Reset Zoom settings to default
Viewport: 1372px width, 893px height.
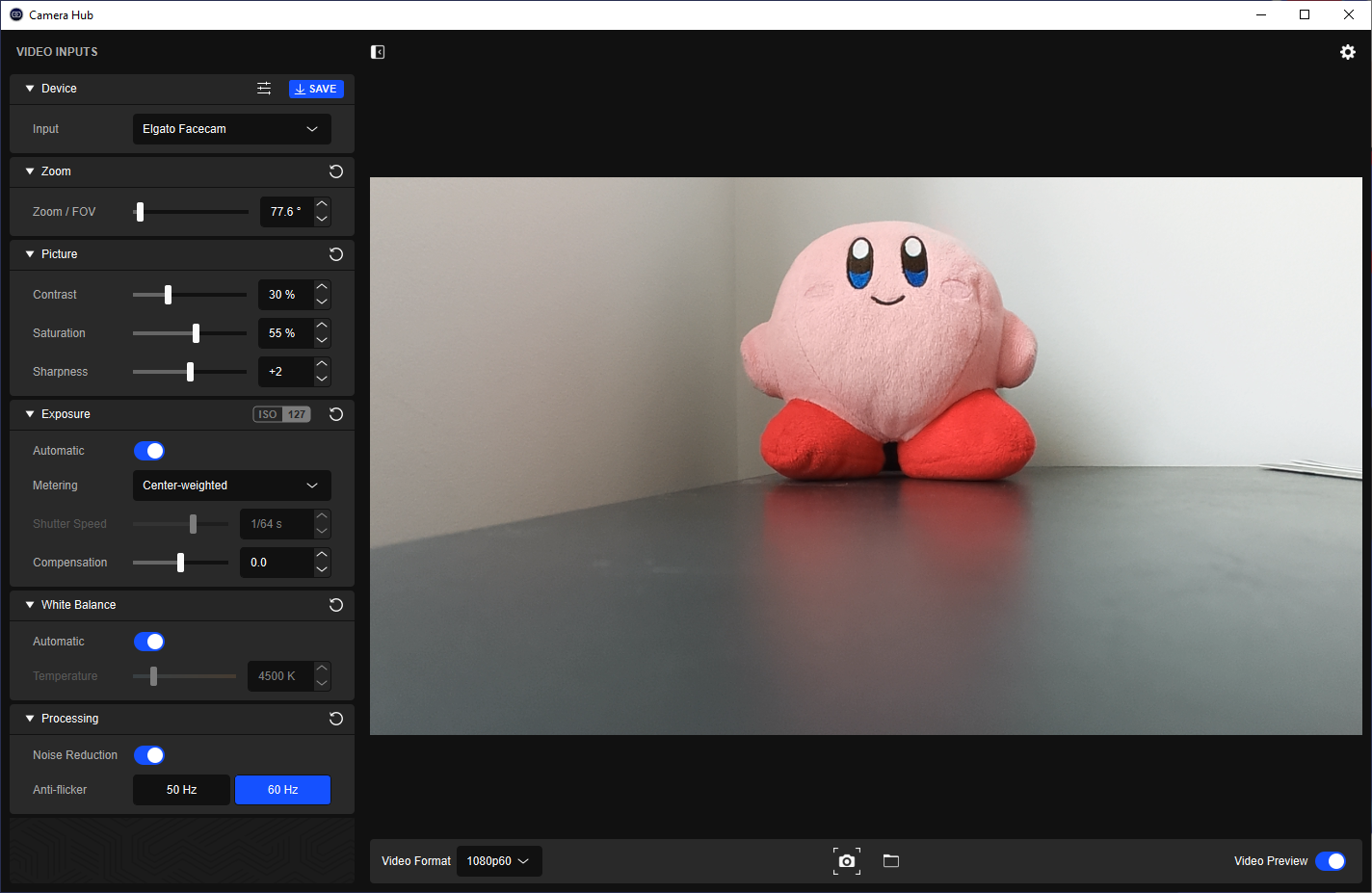[x=336, y=171]
